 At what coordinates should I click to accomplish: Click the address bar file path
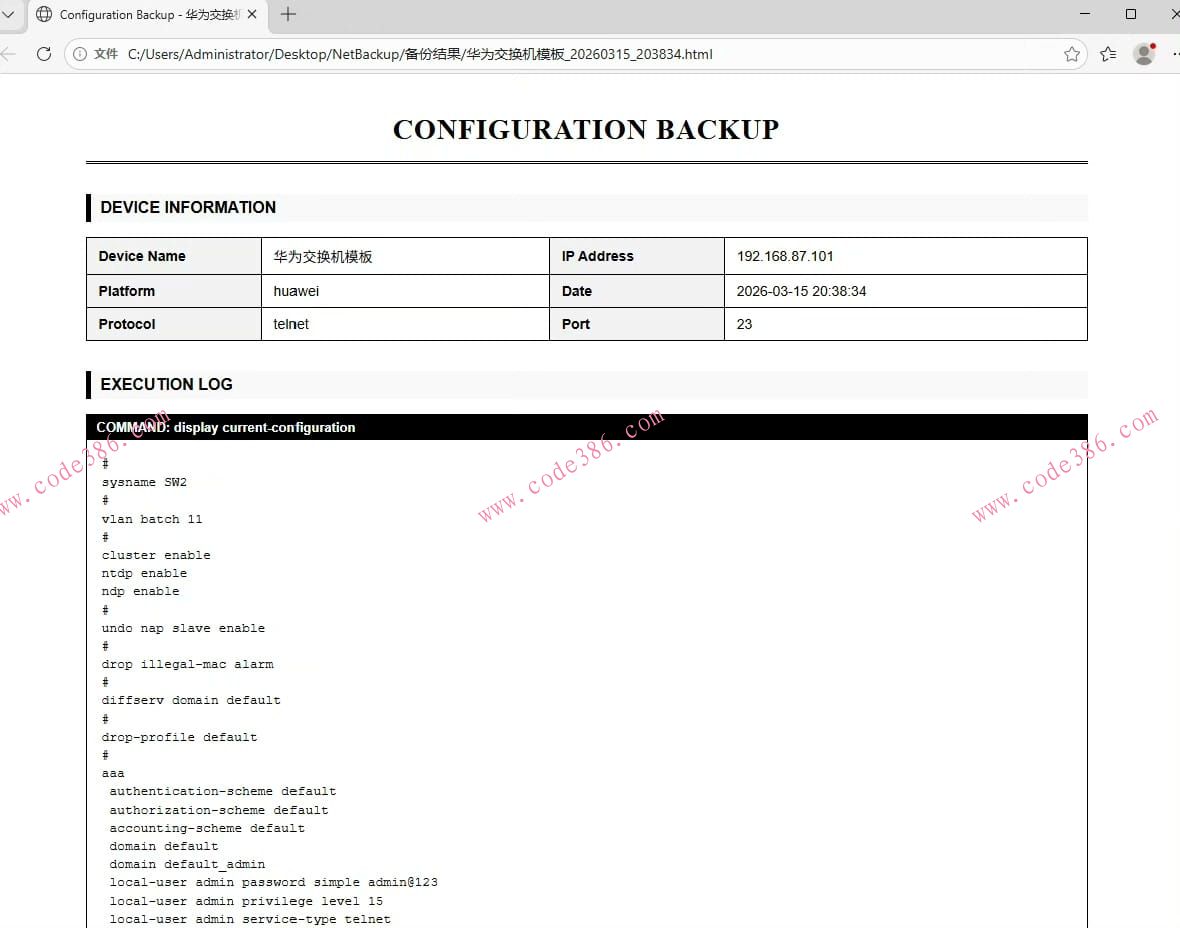(420, 54)
